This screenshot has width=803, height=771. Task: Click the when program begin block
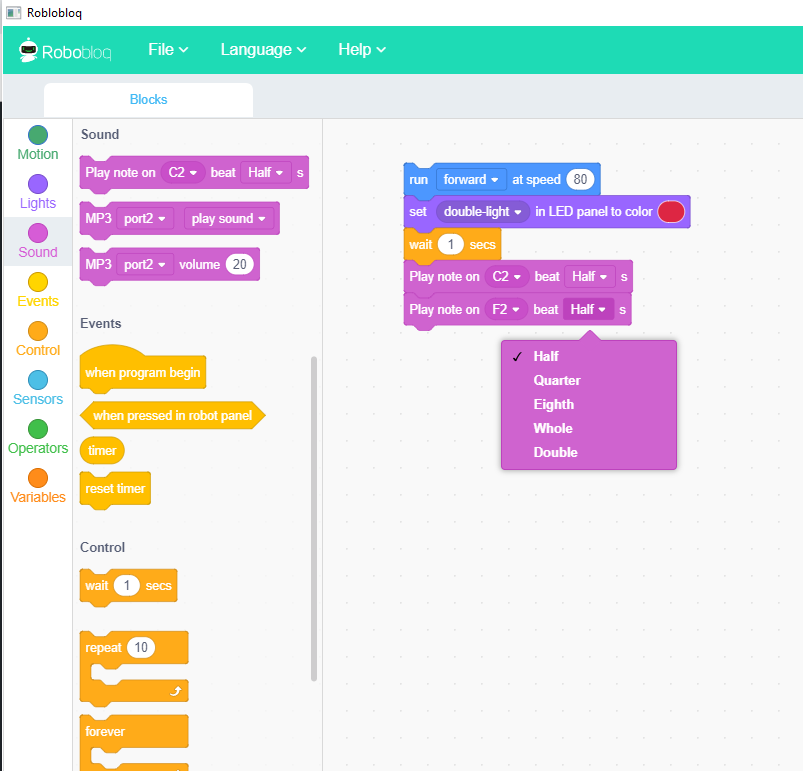142,373
